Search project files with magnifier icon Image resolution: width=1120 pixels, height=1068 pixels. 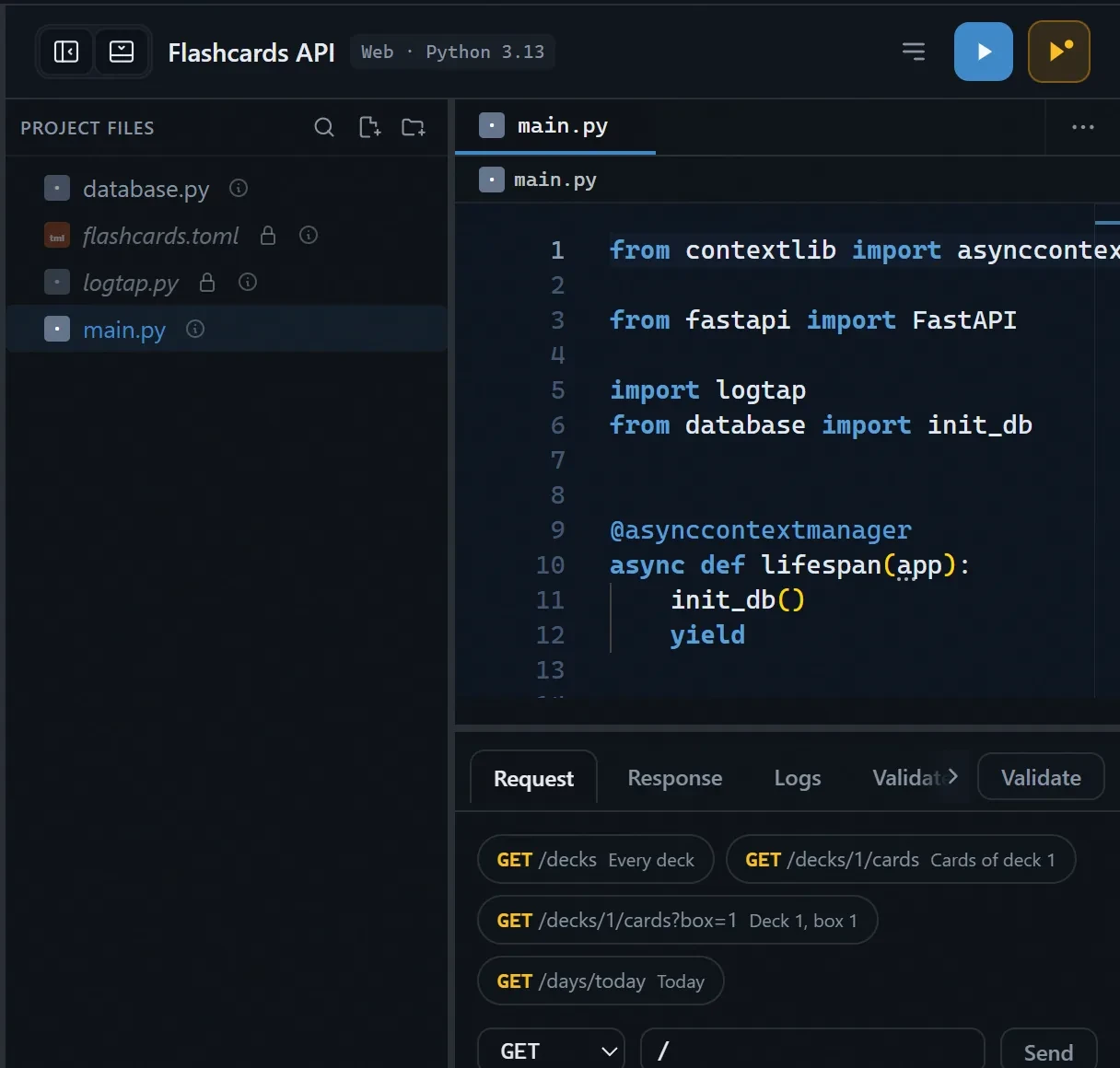pyautogui.click(x=324, y=127)
